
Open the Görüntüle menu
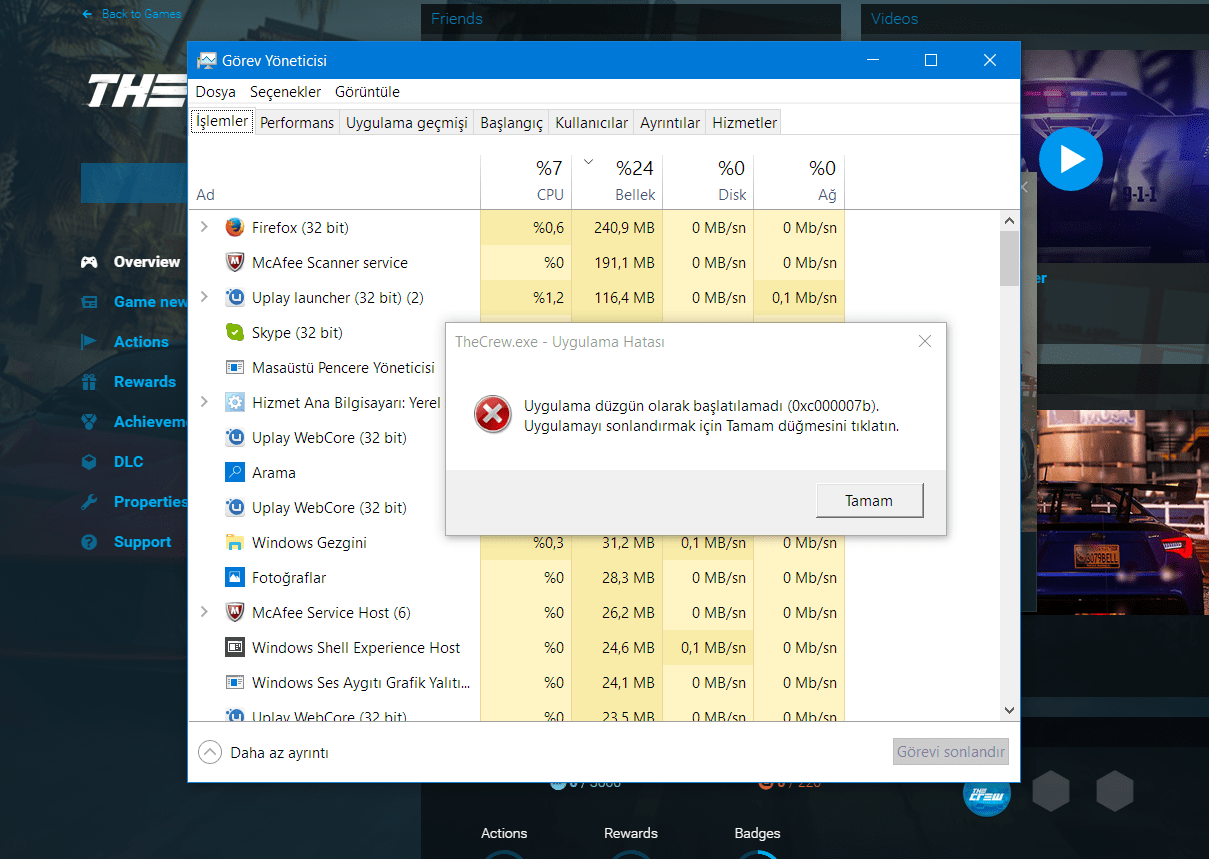(367, 92)
